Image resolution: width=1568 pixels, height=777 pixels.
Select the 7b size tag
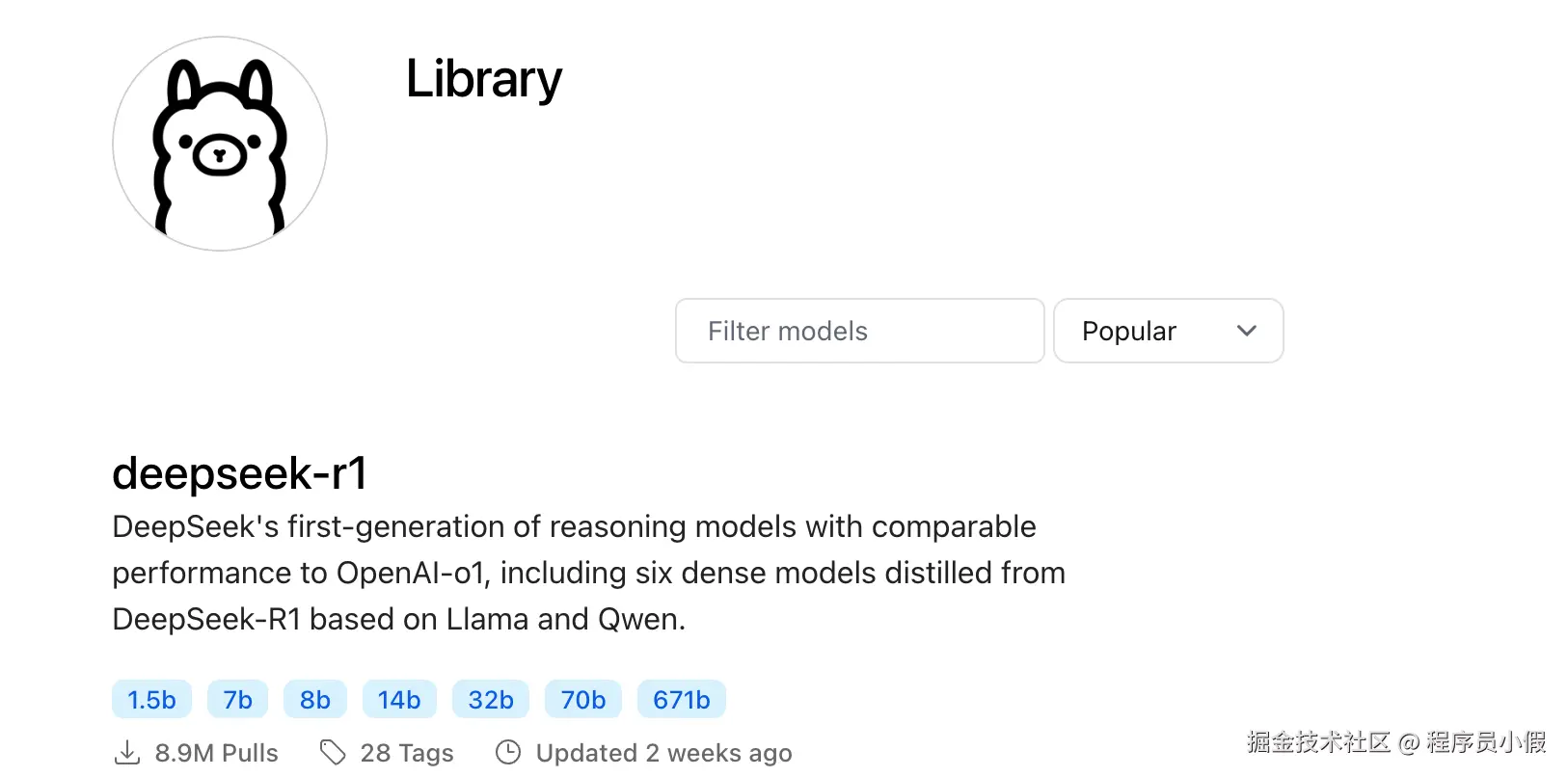(237, 700)
